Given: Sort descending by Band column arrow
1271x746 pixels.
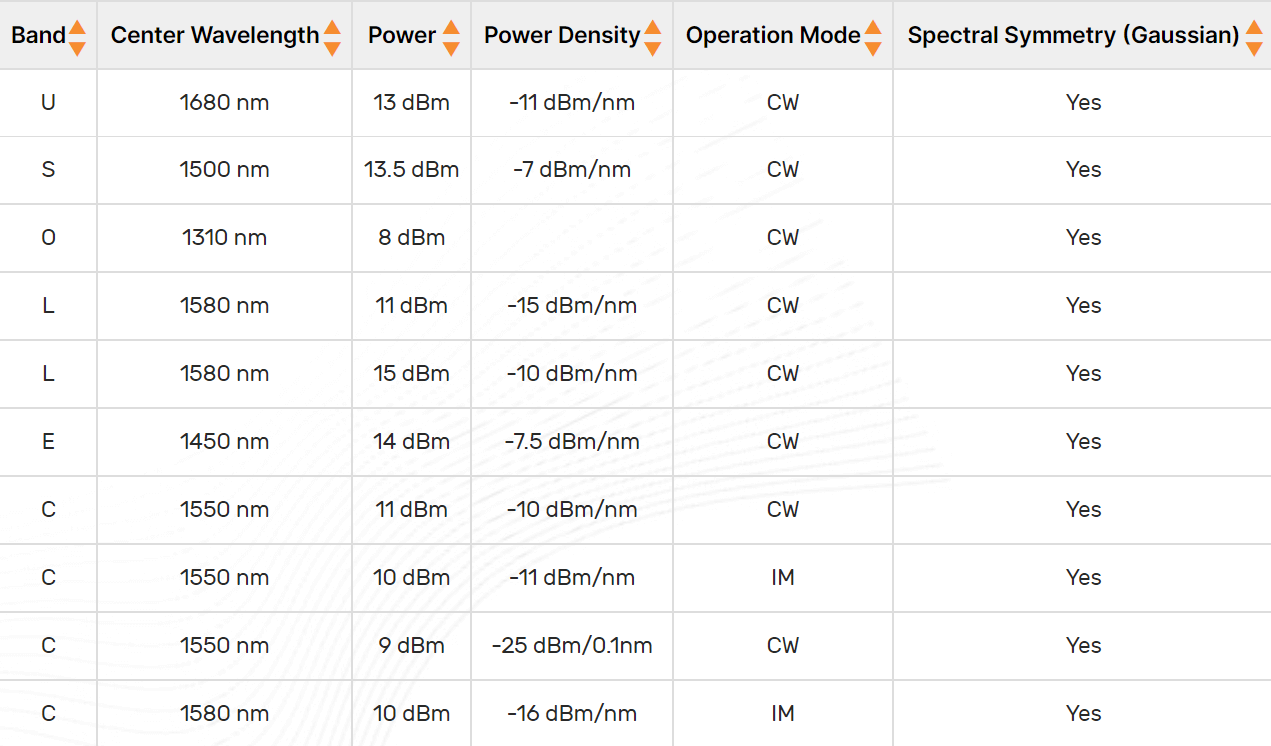Looking at the screenshot, I should pos(77,47).
